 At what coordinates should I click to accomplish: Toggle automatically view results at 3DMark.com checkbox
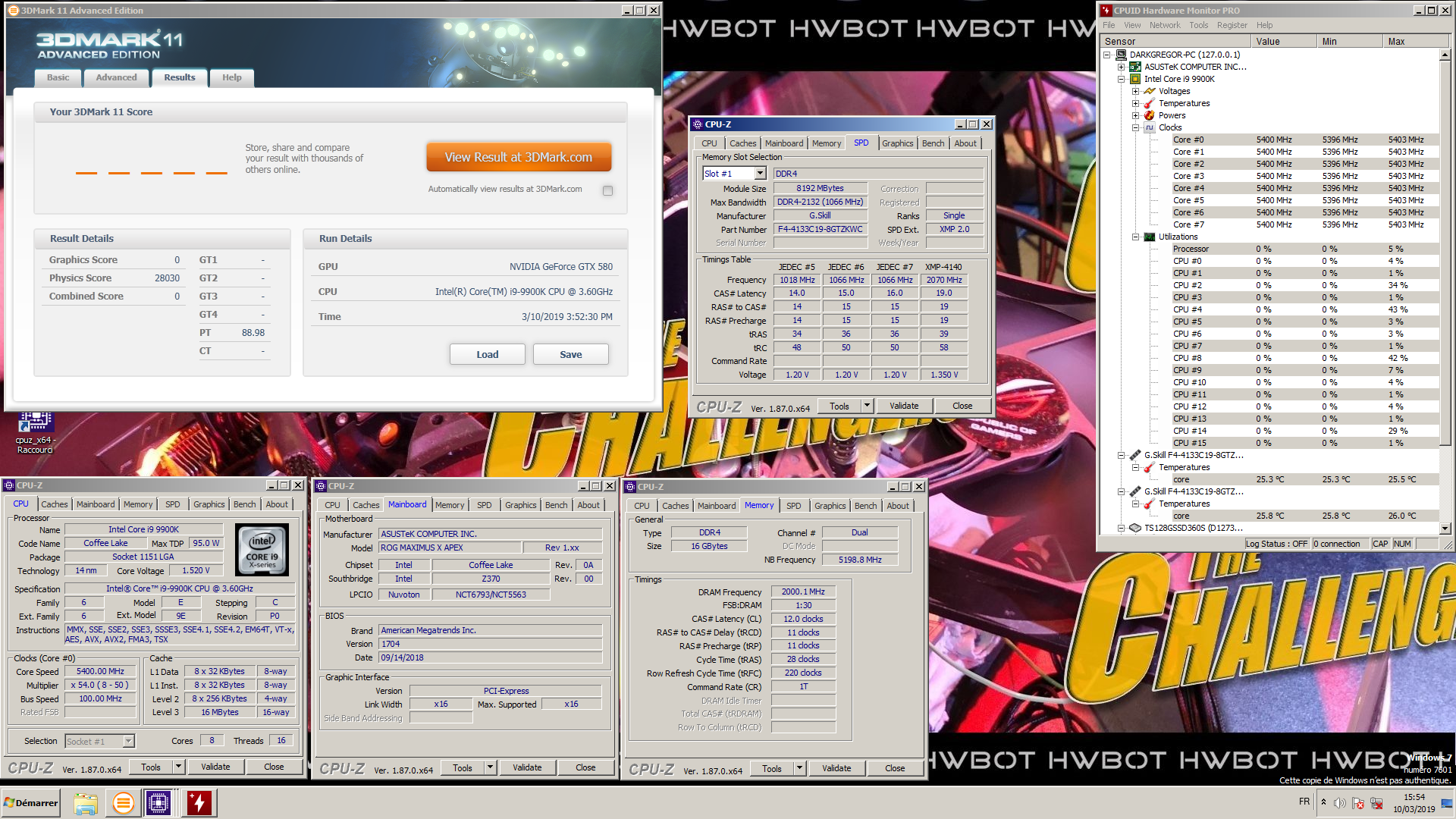click(x=607, y=190)
